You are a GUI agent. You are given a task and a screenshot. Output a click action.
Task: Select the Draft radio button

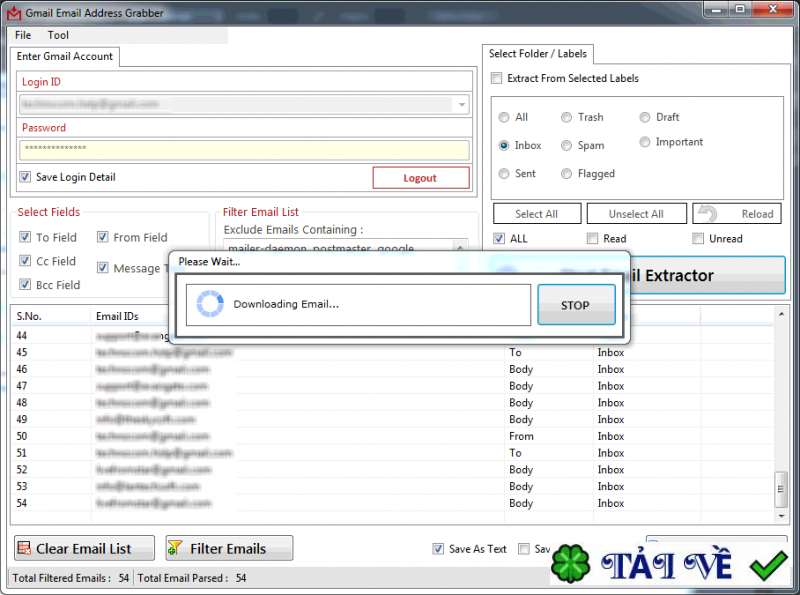tap(645, 117)
